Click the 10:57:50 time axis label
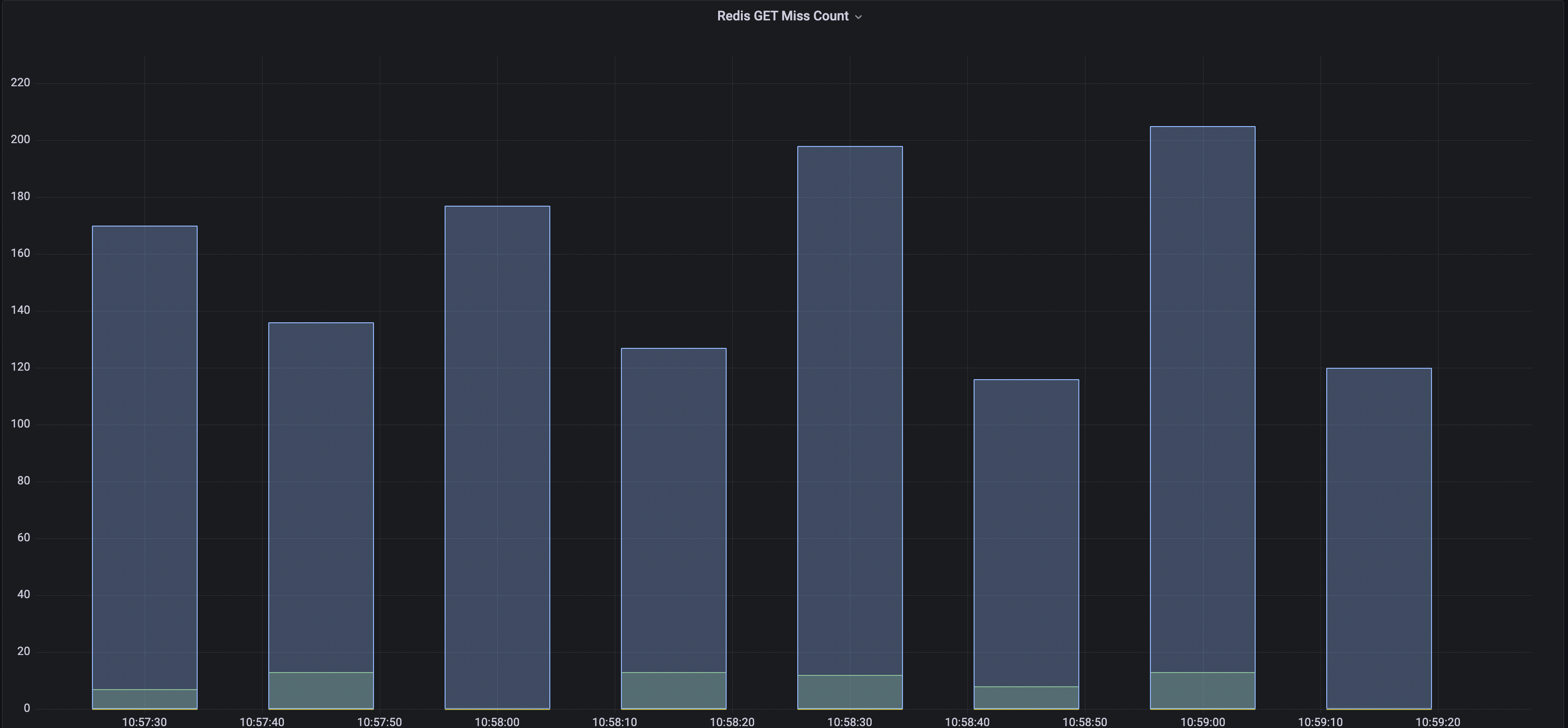Viewport: 1568px width, 728px height. [379, 722]
